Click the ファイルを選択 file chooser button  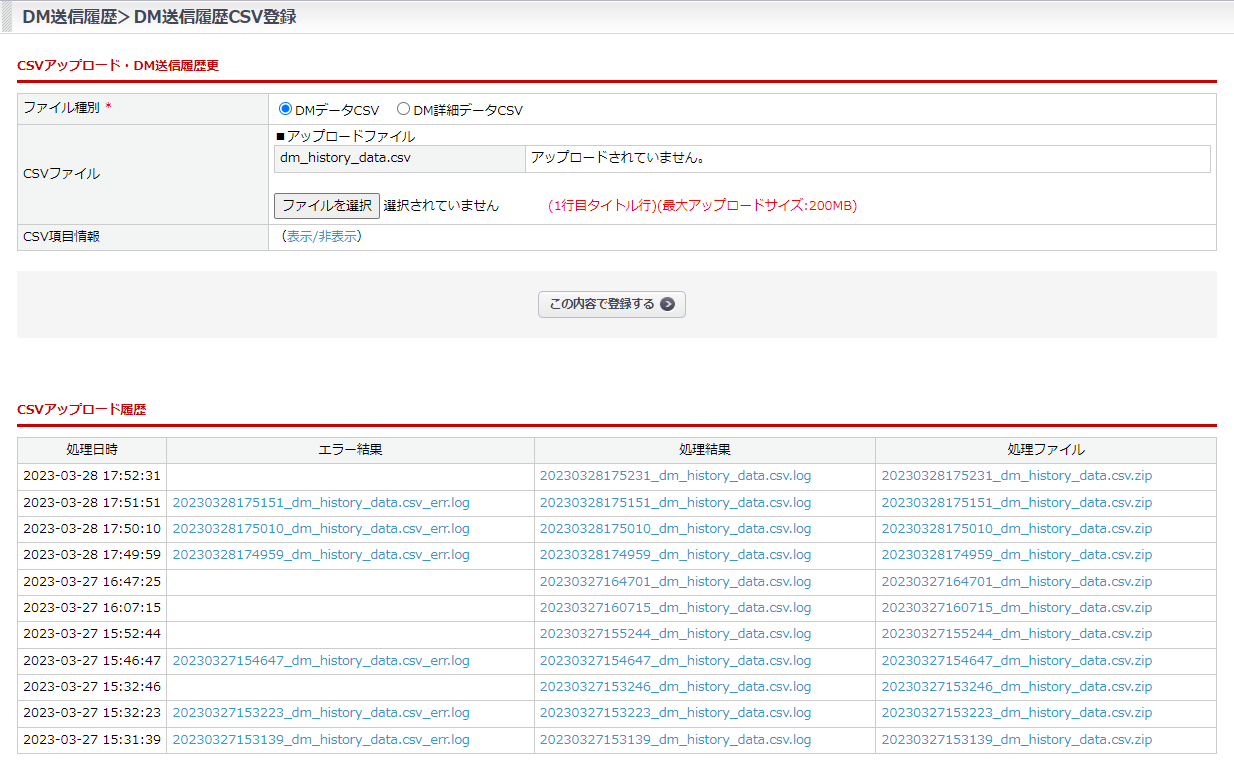[327, 206]
